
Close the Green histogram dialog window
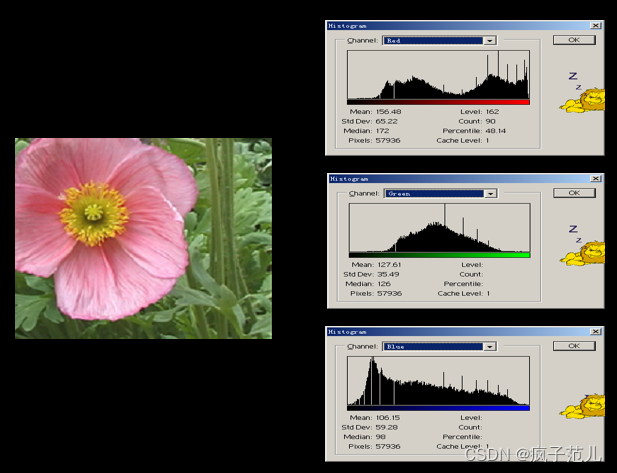tap(596, 179)
